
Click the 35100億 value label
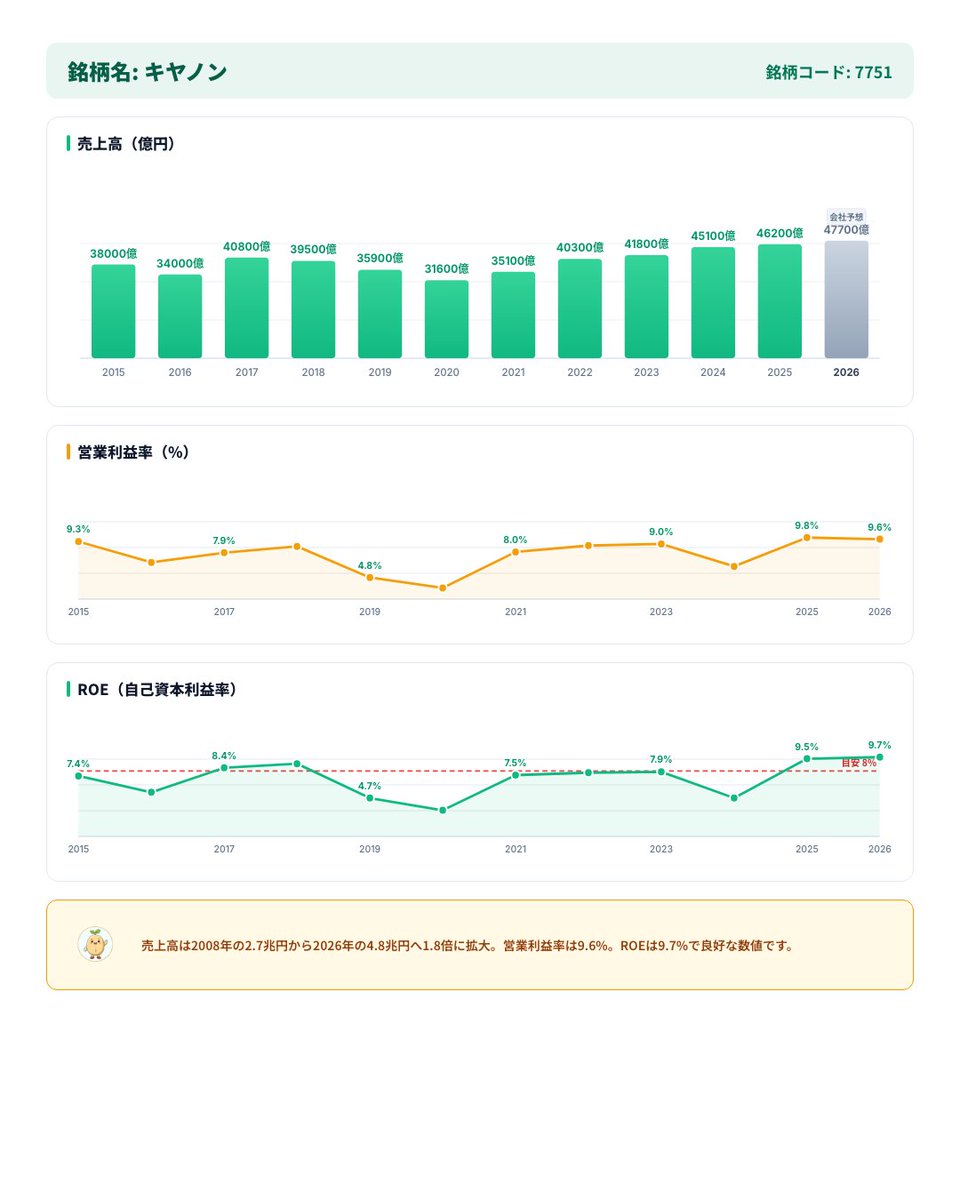513,260
